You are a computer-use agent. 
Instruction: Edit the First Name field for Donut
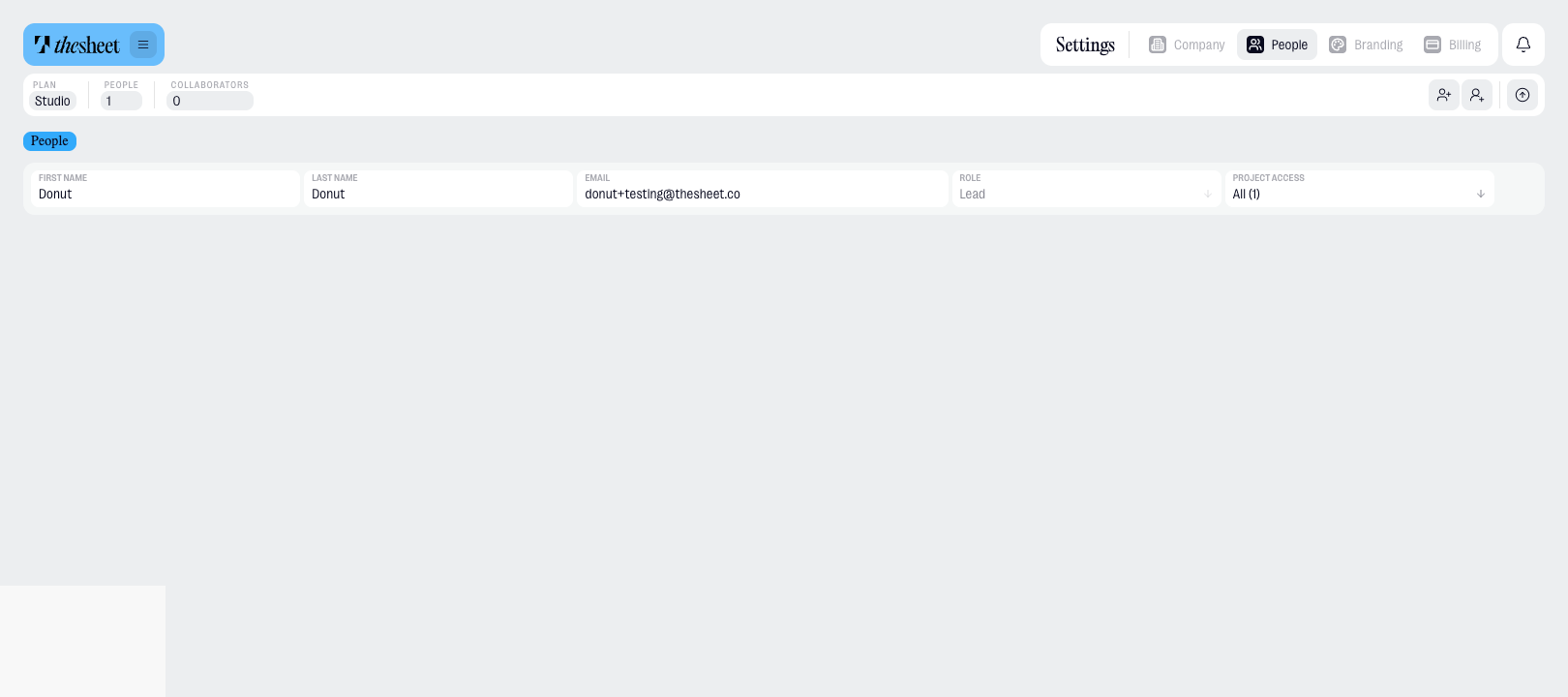(x=166, y=189)
